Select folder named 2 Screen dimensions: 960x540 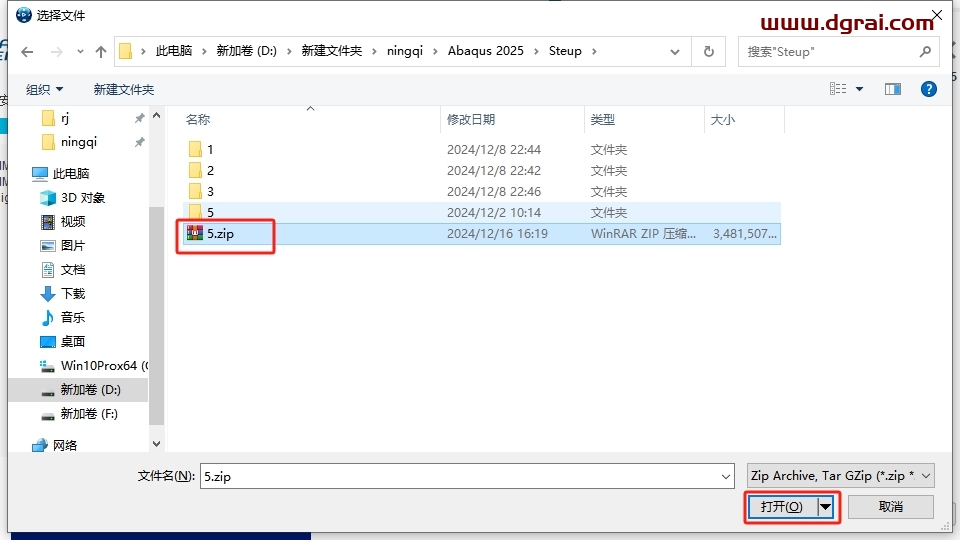(210, 170)
